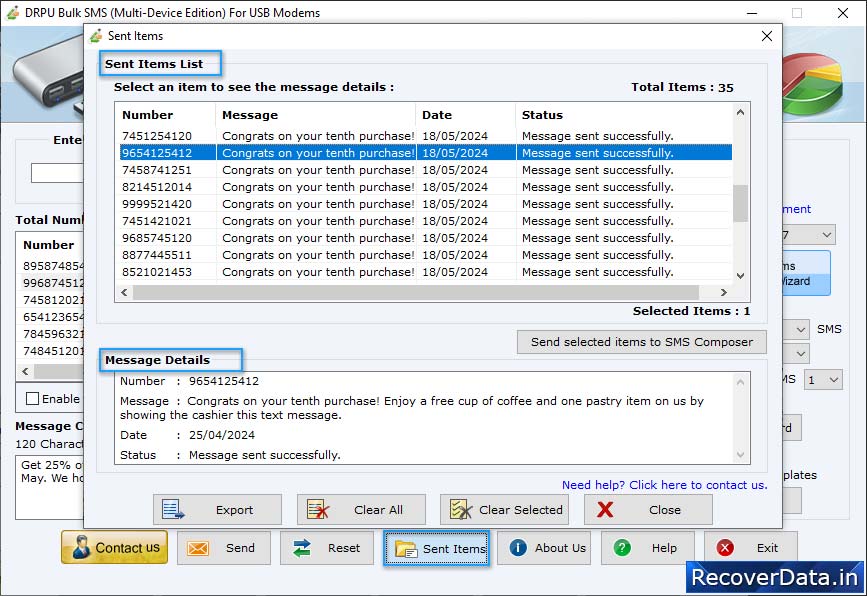The image size is (867, 596).
Task: Select row with number 9685745120
Action: click(426, 238)
